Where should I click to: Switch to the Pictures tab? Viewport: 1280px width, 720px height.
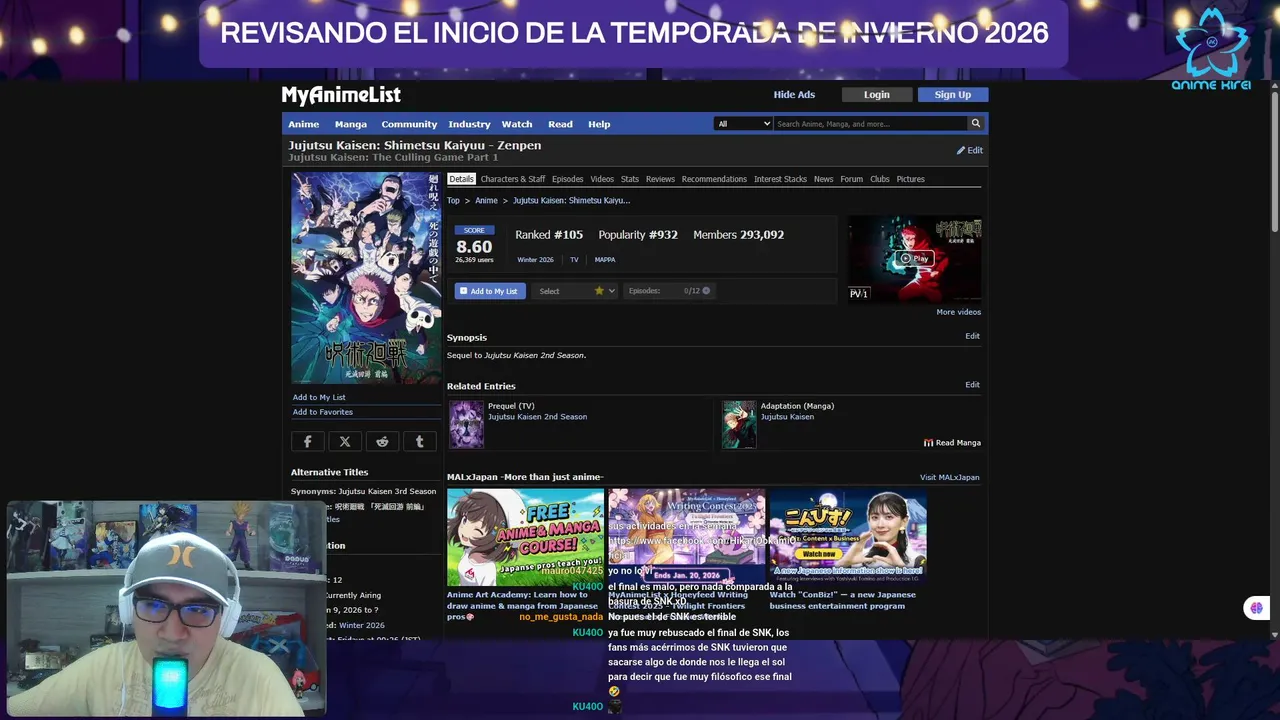point(910,179)
